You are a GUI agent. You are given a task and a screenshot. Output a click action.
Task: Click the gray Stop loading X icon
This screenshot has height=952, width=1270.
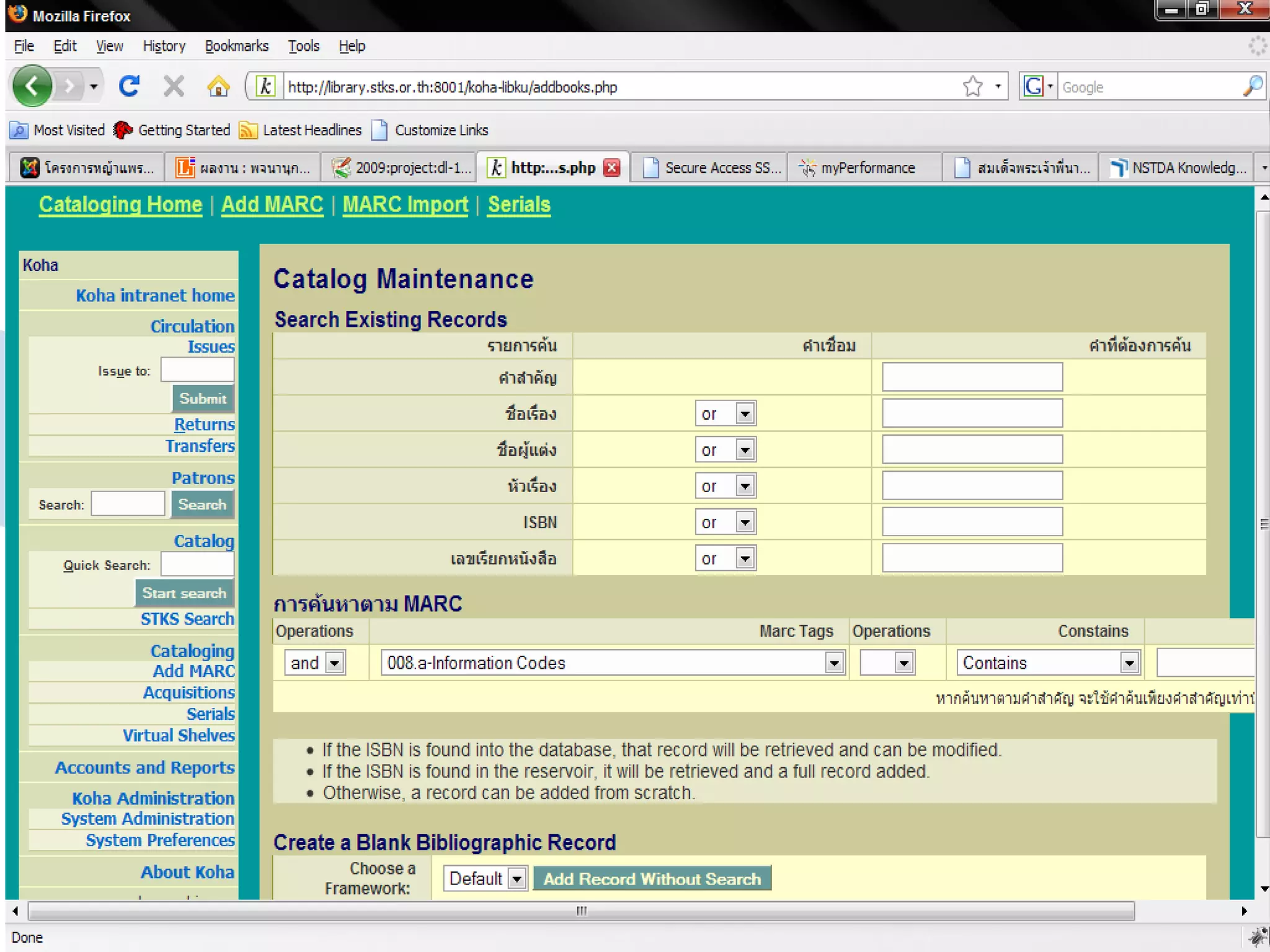174,86
